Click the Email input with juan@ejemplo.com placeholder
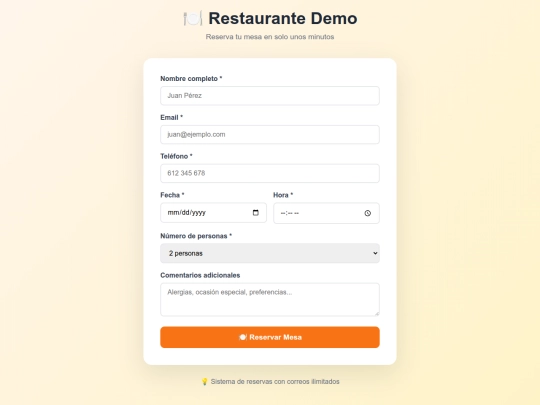Screen dimensions: 540x405 pyautogui.click(x=270, y=134)
